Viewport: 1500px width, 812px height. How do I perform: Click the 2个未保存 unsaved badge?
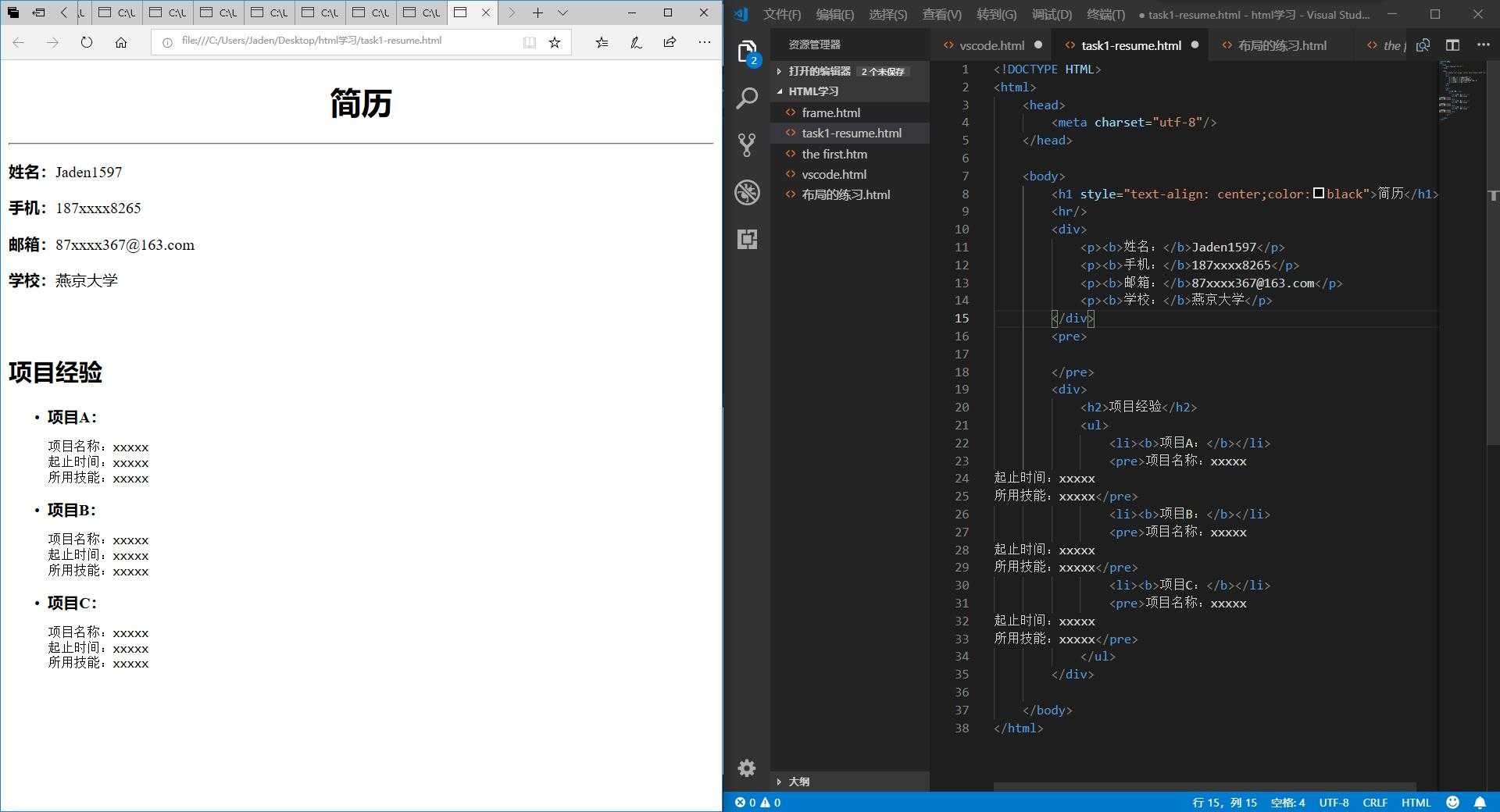click(x=883, y=72)
